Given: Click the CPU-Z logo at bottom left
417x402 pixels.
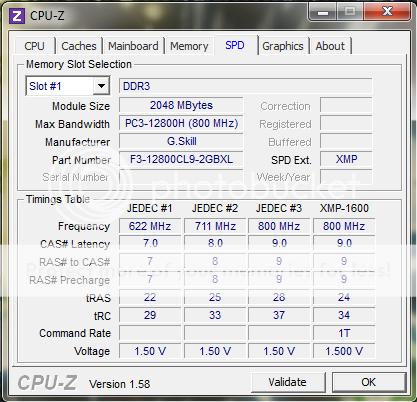Looking at the screenshot, I should pyautogui.click(x=47, y=383).
